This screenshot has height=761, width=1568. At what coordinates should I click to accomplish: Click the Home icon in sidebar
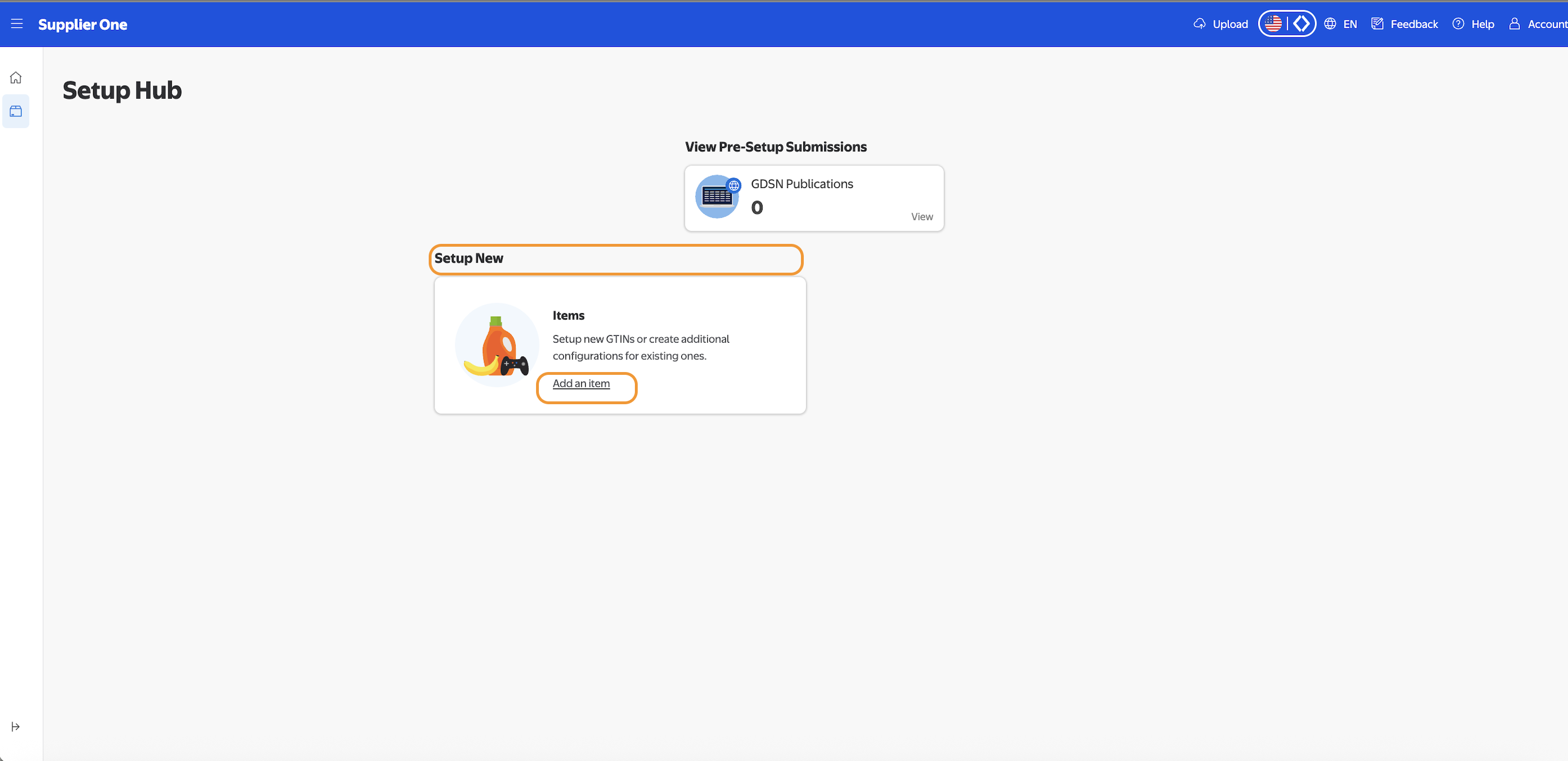point(16,77)
